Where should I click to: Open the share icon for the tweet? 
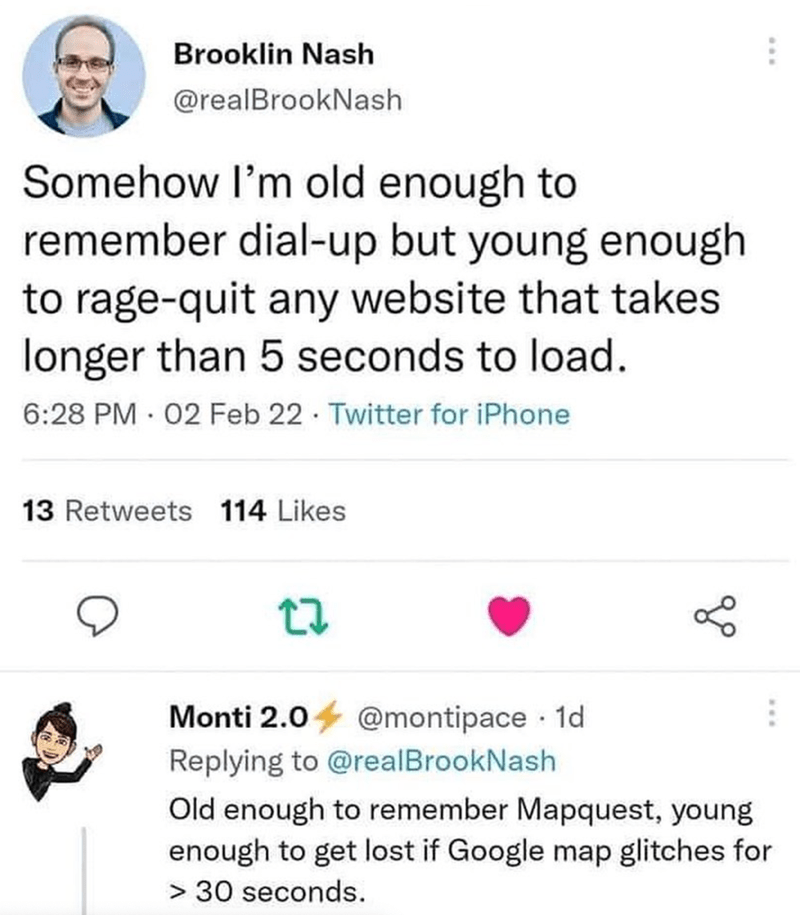pos(715,616)
